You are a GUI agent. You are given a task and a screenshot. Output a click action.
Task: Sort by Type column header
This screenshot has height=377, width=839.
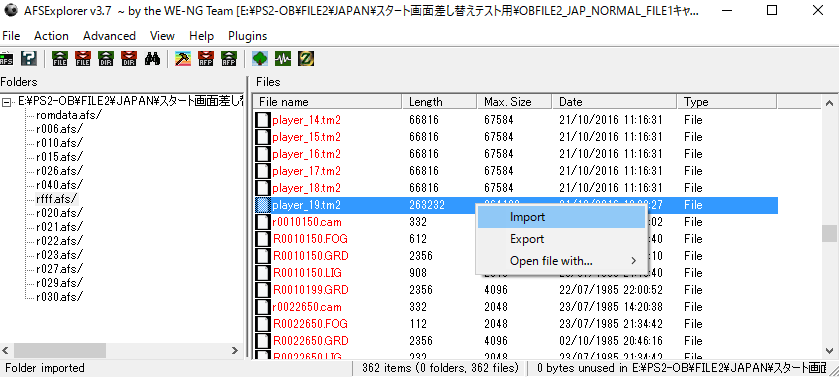tap(727, 102)
